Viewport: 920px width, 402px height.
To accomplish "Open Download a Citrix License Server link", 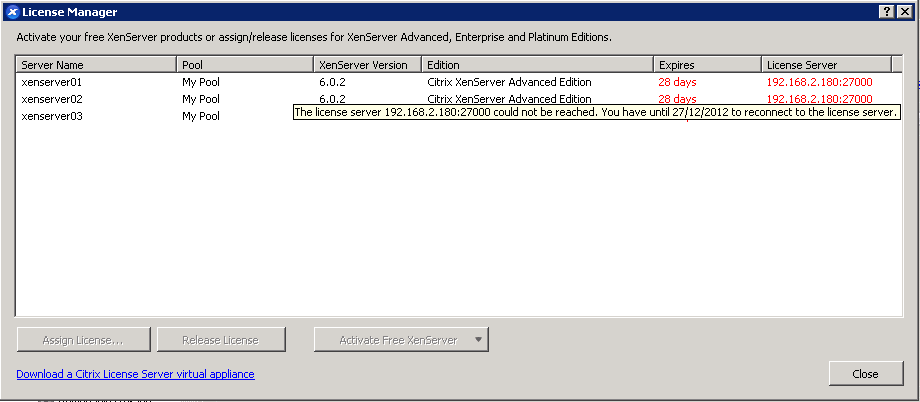I will point(136,374).
